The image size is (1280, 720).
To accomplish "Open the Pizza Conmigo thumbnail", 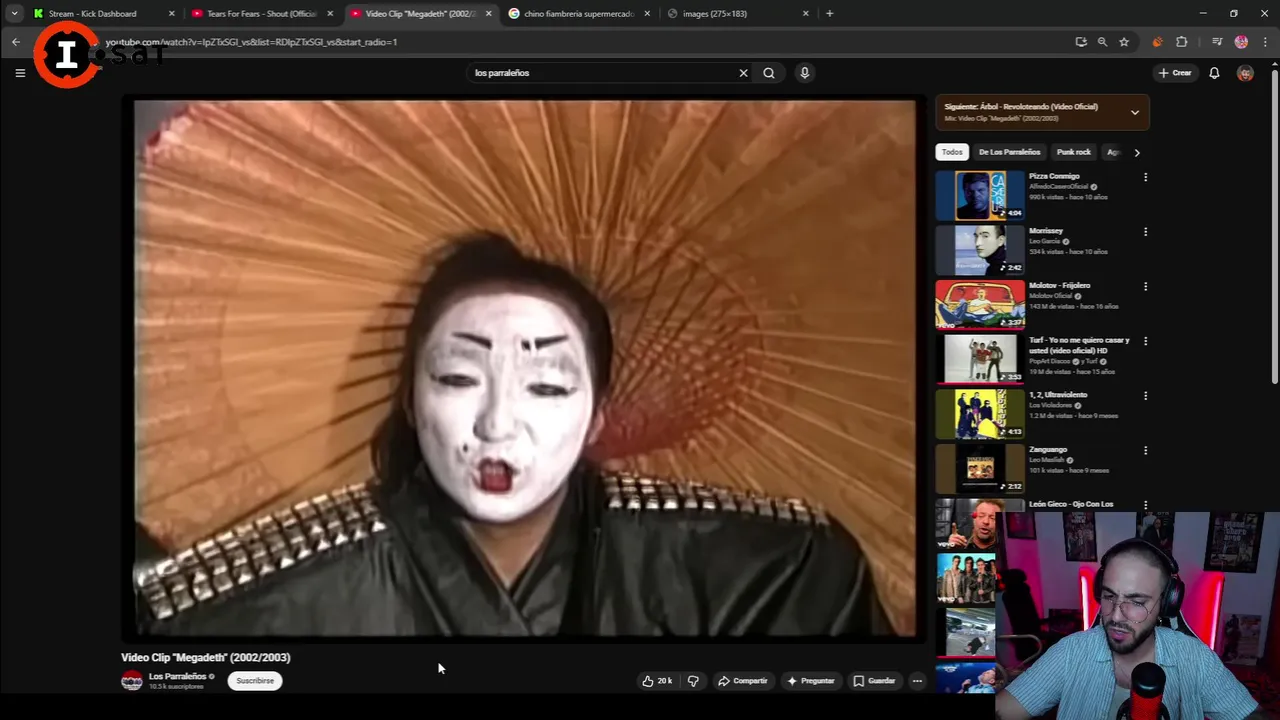I will (980, 196).
